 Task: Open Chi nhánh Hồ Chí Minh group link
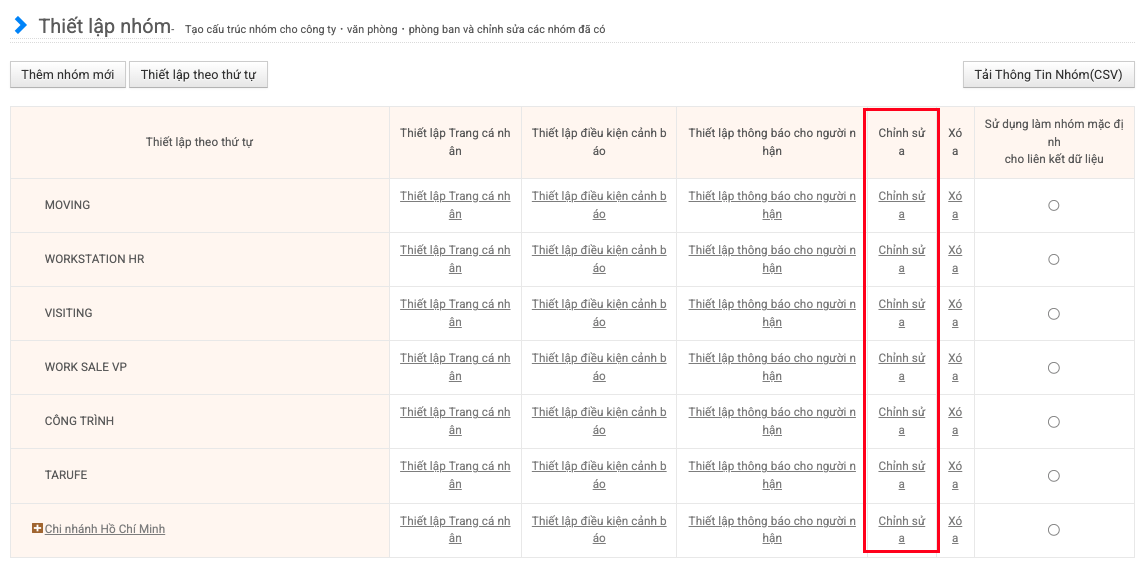pyautogui.click(x=105, y=529)
